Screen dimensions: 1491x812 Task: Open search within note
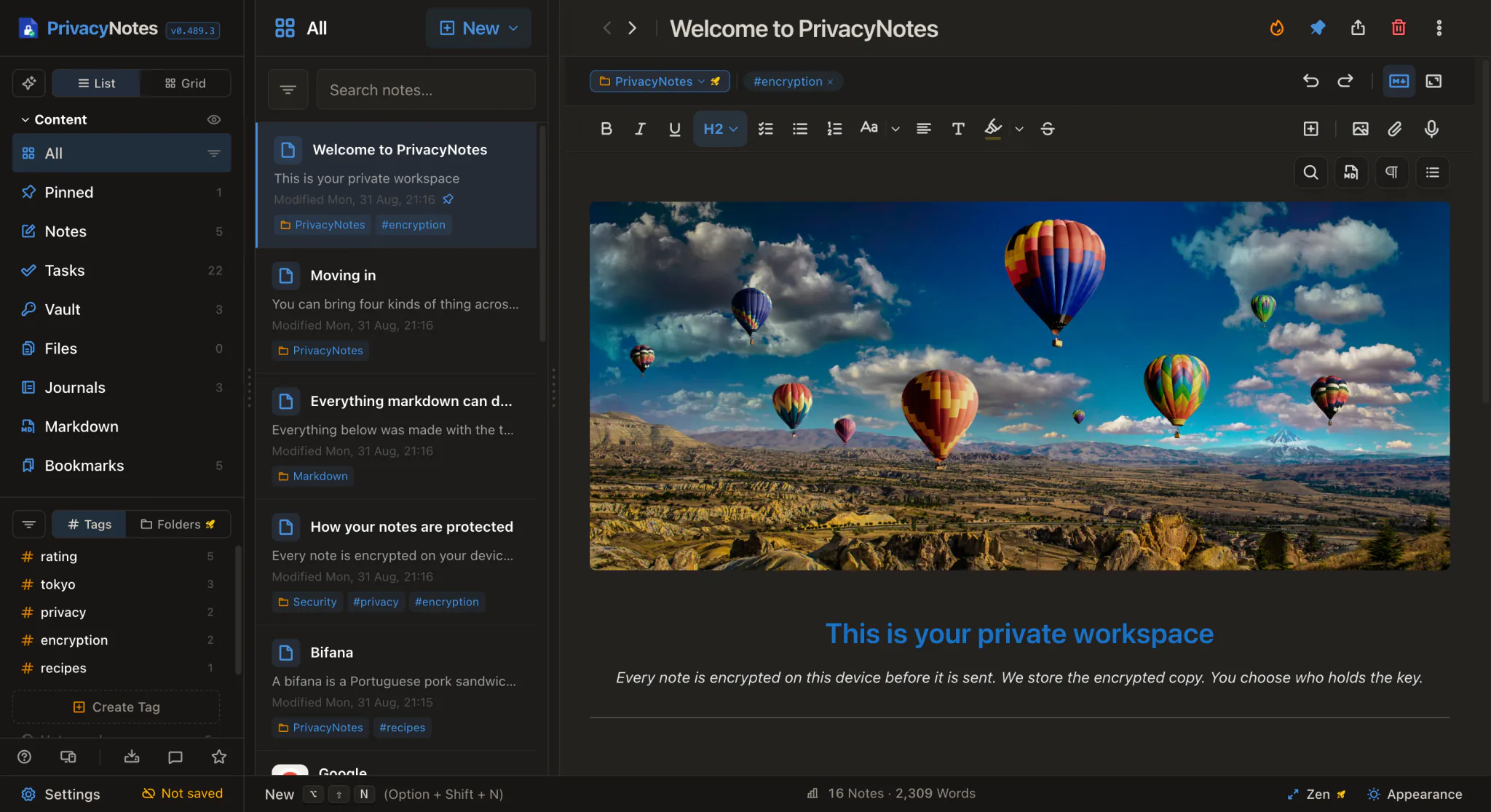point(1310,172)
